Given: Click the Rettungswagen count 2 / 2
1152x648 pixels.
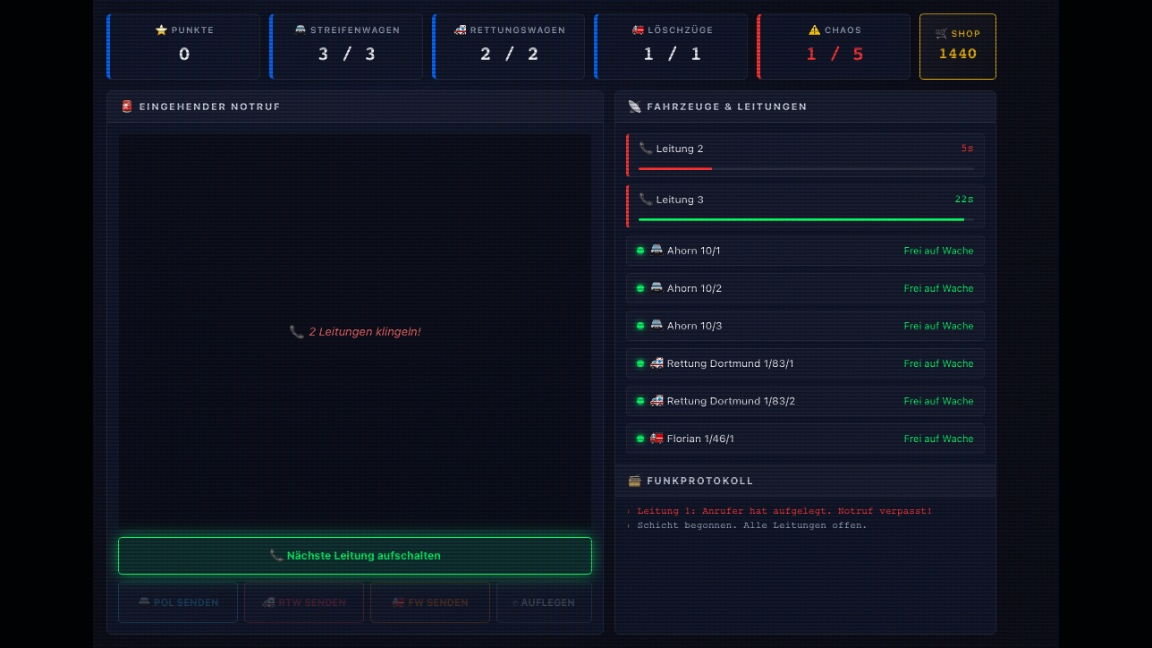Looking at the screenshot, I should [509, 54].
